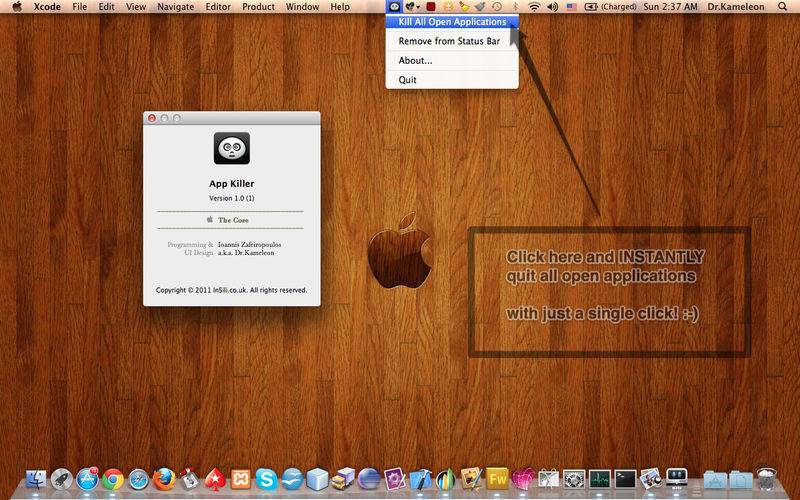Choose Remove from Status Bar
Image resolution: width=800 pixels, height=500 pixels.
(x=452, y=41)
